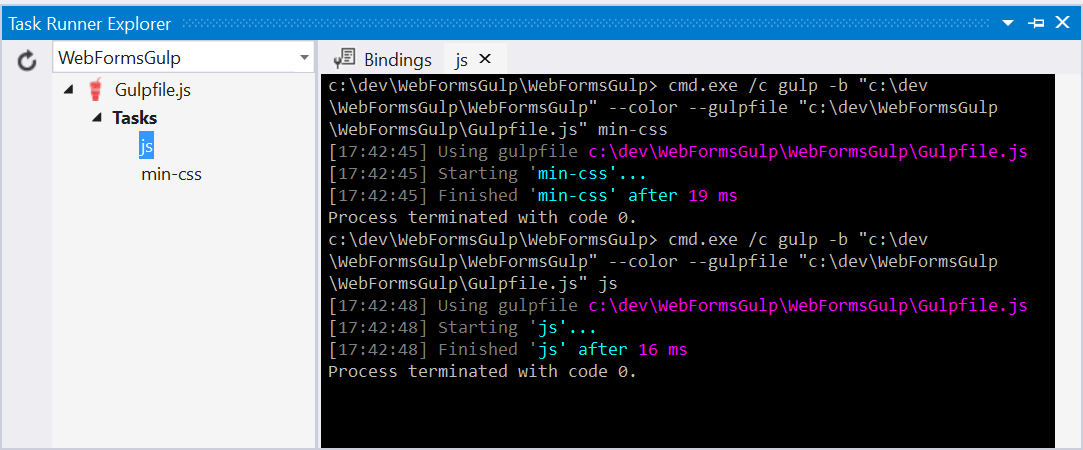Select the Gulpfile.js label
Viewport: 1083px width, 450px height.
pyautogui.click(x=153, y=90)
